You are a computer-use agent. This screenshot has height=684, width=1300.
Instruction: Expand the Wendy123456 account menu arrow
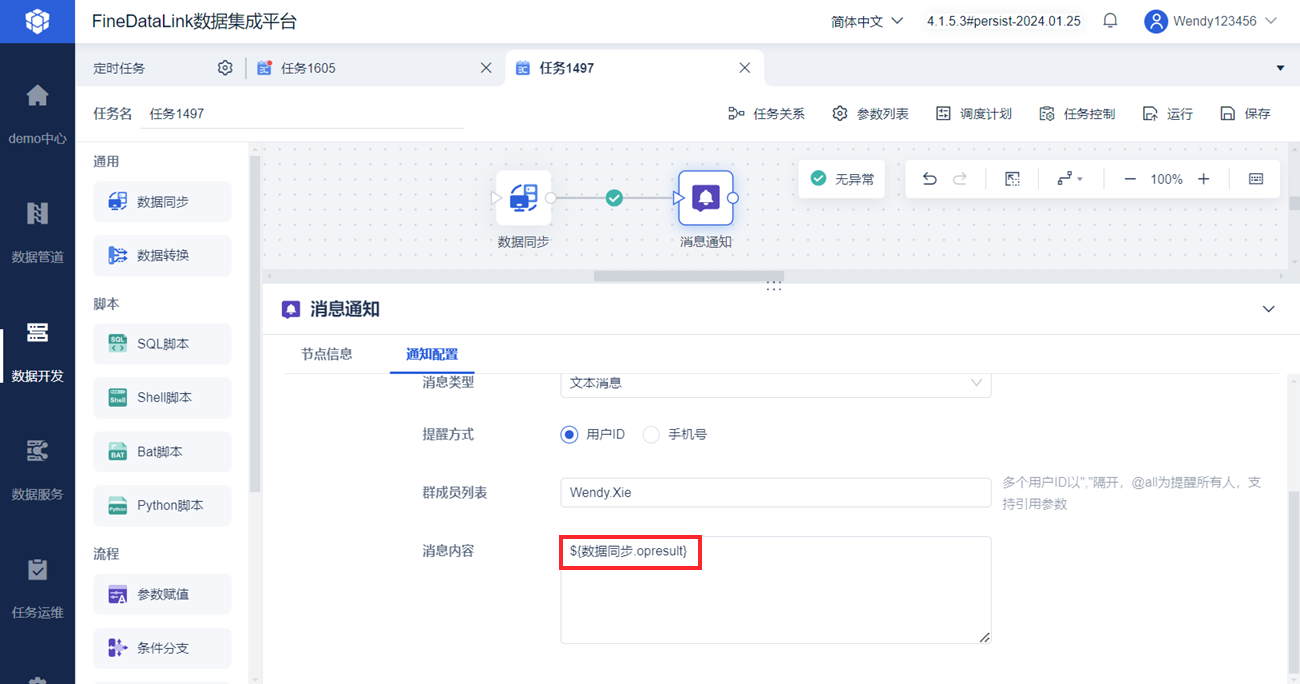tap(1272, 21)
